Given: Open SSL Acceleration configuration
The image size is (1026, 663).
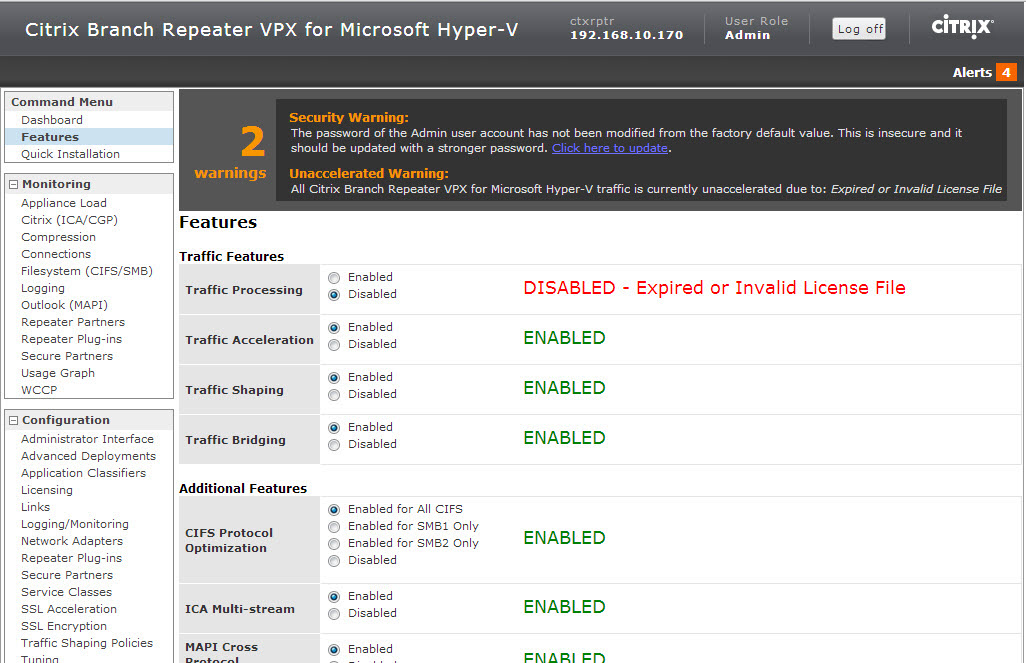Looking at the screenshot, I should point(69,609).
